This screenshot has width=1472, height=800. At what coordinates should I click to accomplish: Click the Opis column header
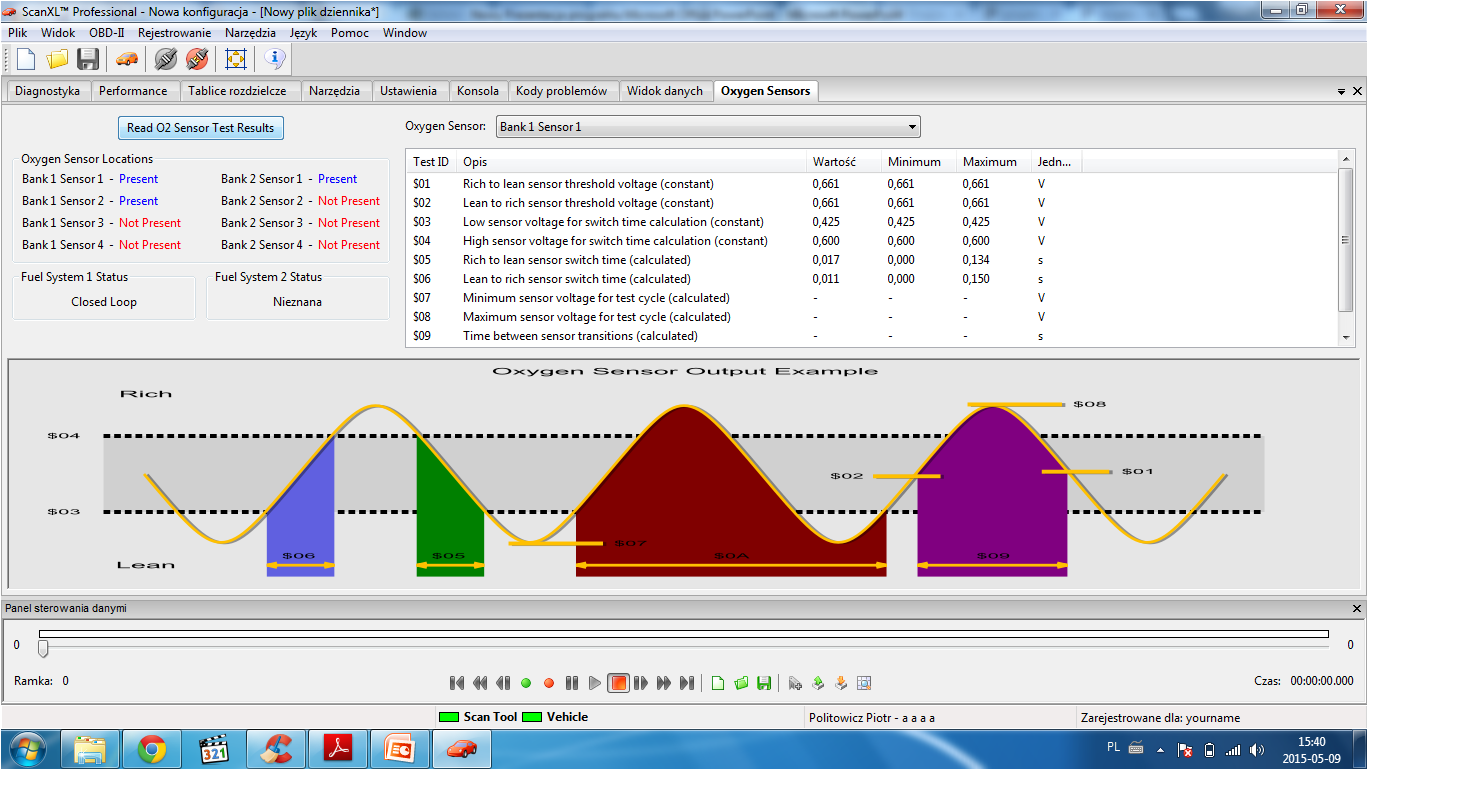tap(632, 162)
